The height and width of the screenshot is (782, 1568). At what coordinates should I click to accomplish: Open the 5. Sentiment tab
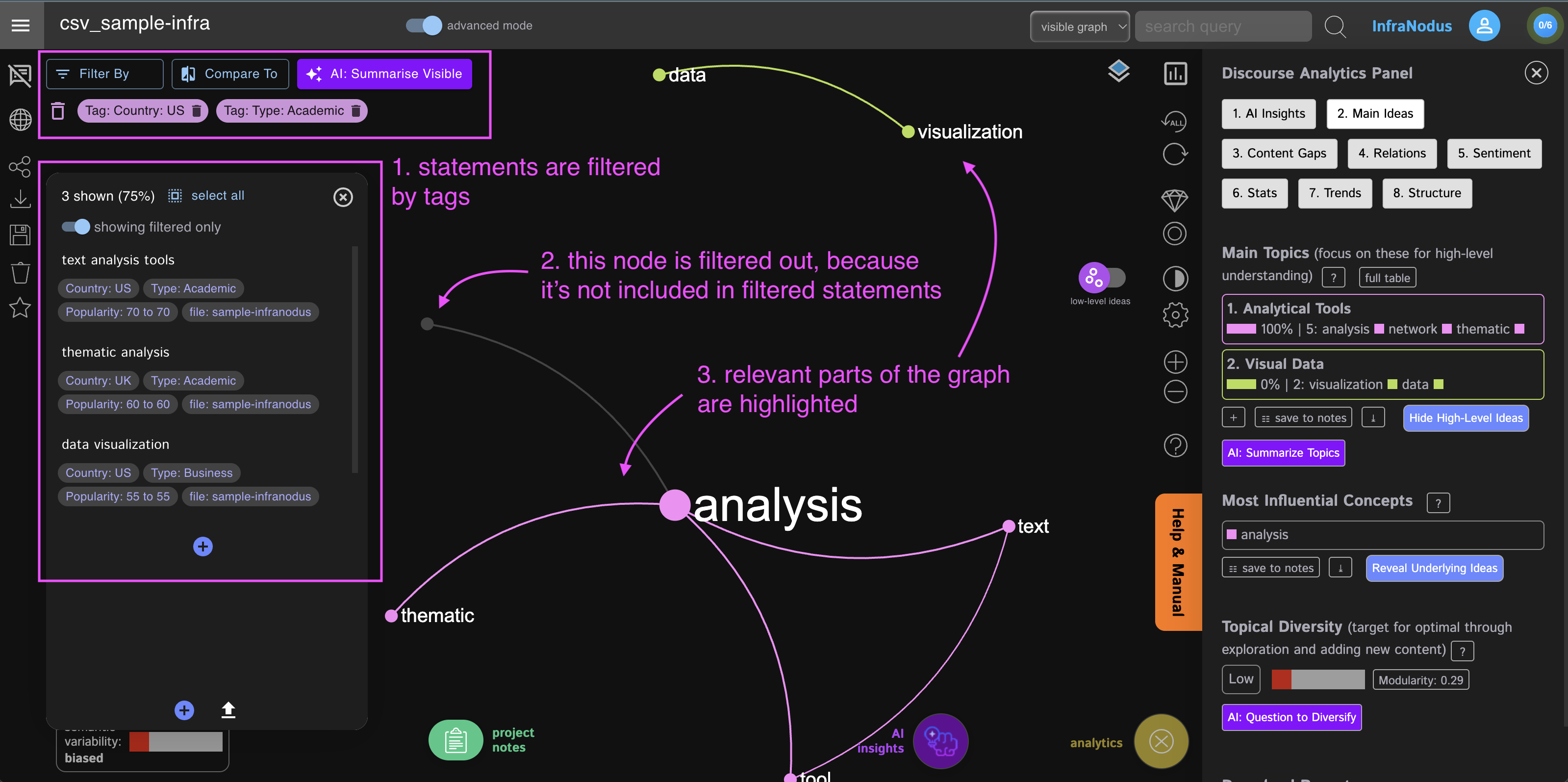click(x=1494, y=153)
